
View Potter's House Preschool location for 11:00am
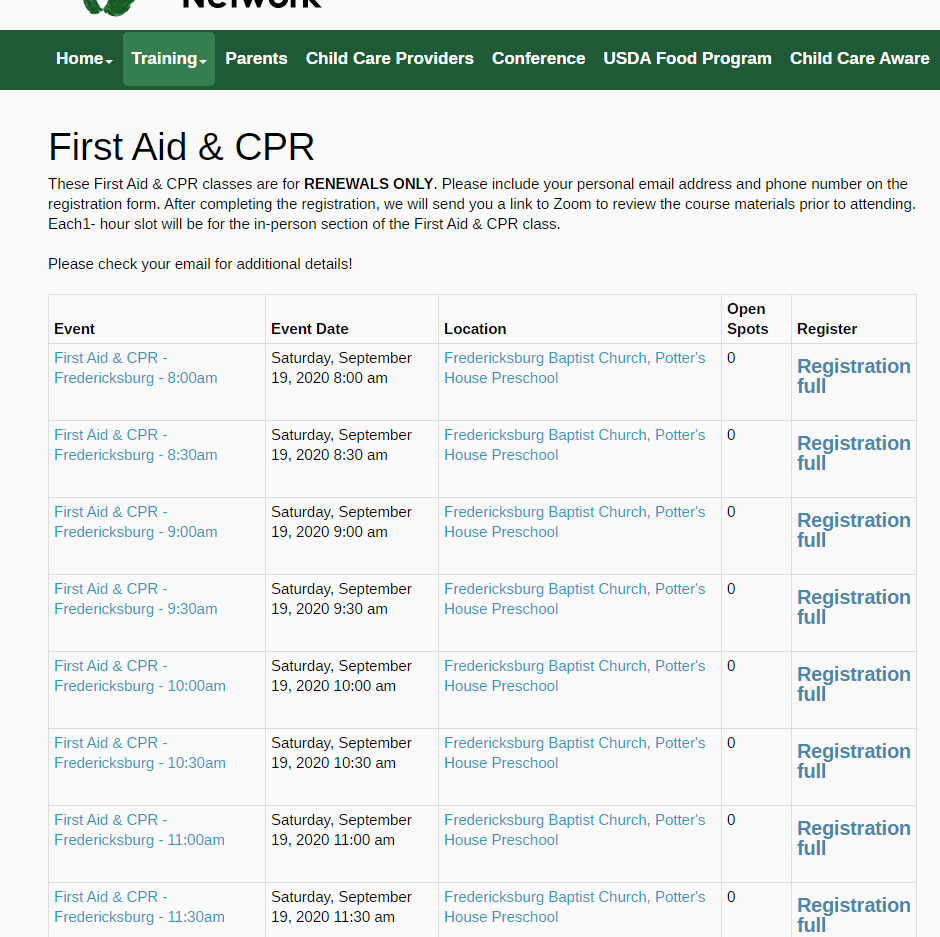(574, 830)
